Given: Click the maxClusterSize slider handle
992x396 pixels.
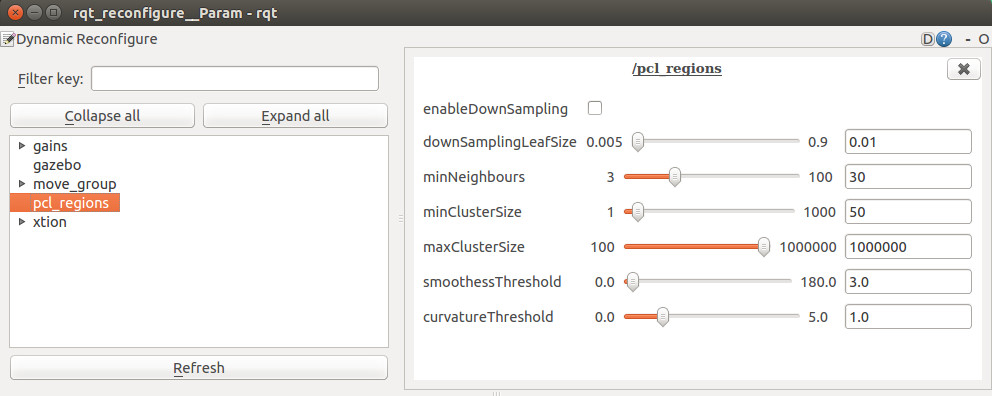Looking at the screenshot, I should (x=764, y=247).
